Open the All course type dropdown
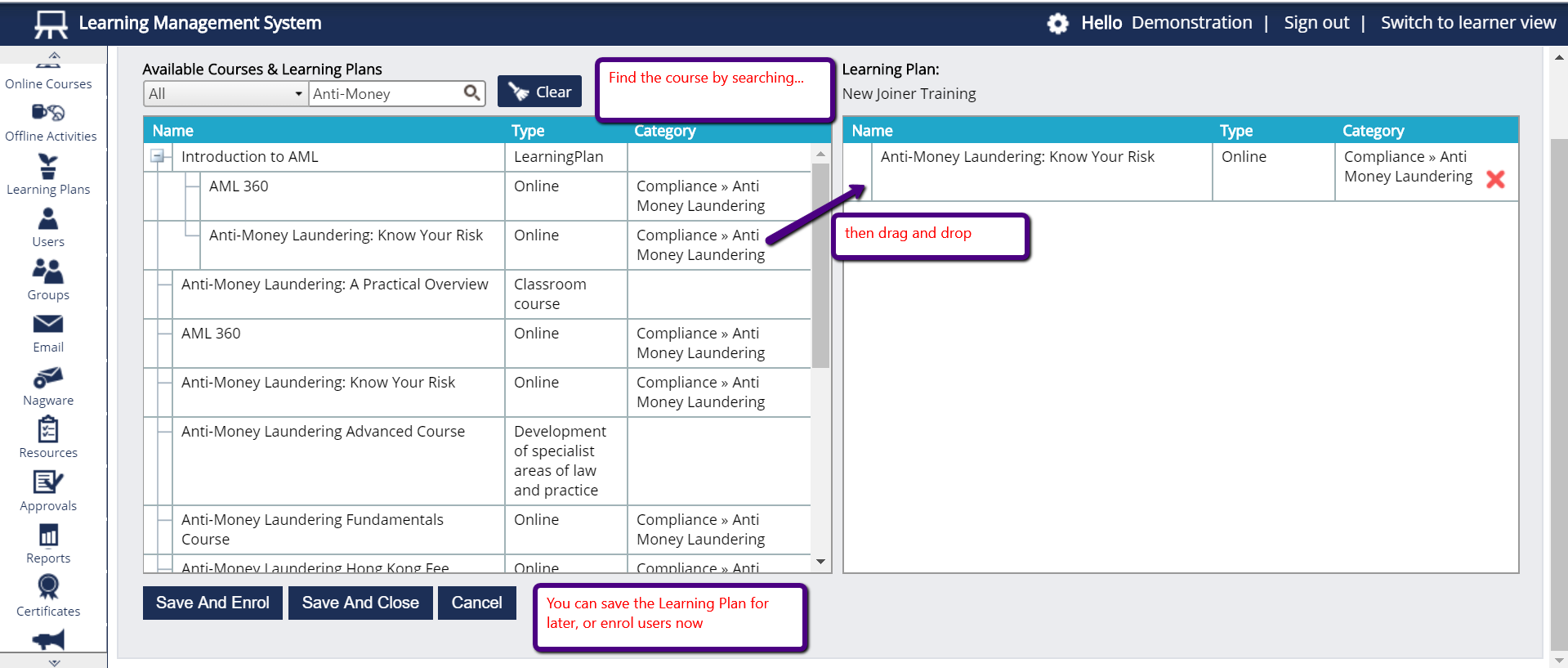Viewport: 1568px width, 668px height. tap(225, 94)
